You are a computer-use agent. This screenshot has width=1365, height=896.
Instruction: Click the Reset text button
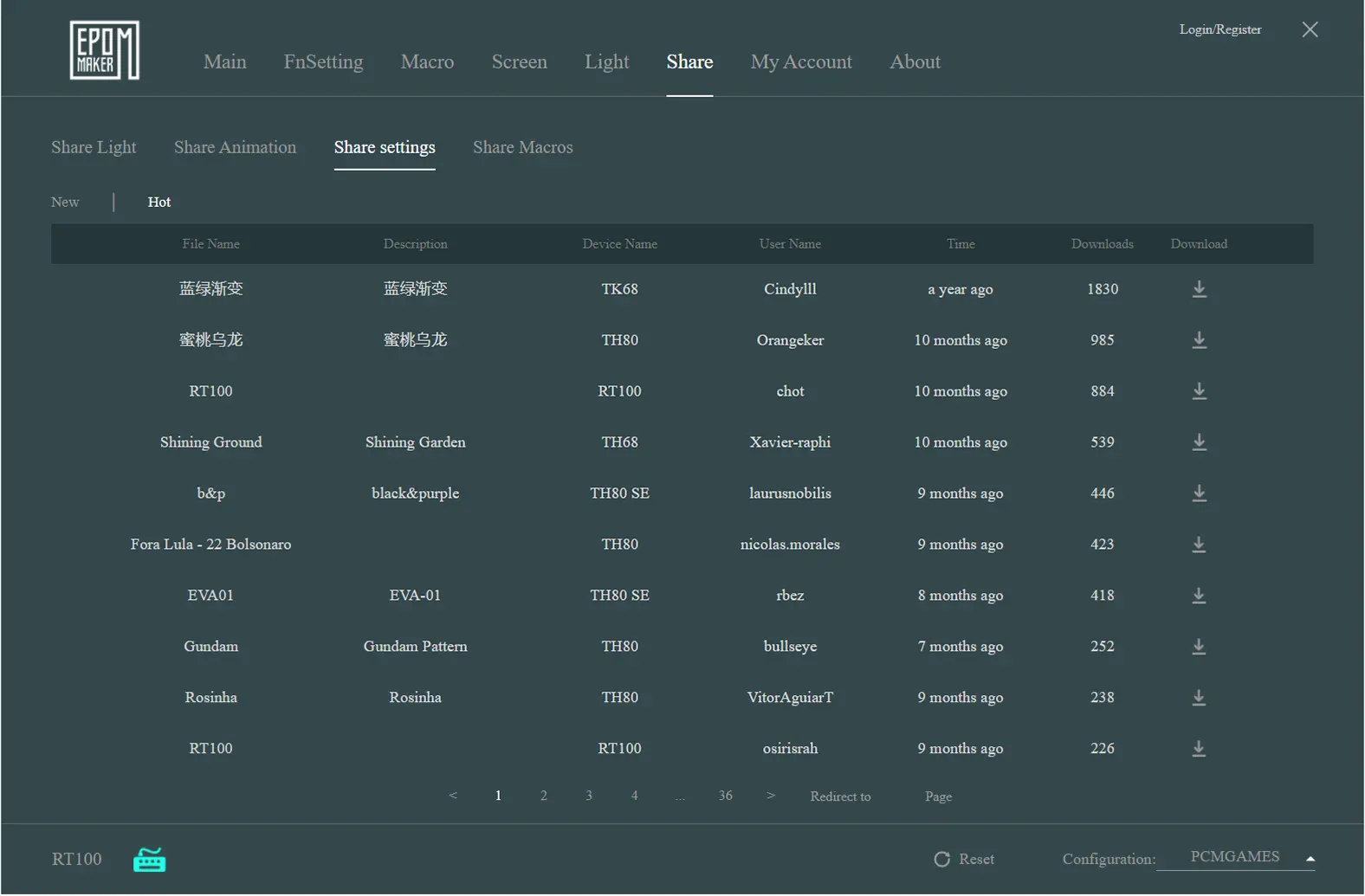[976, 860]
